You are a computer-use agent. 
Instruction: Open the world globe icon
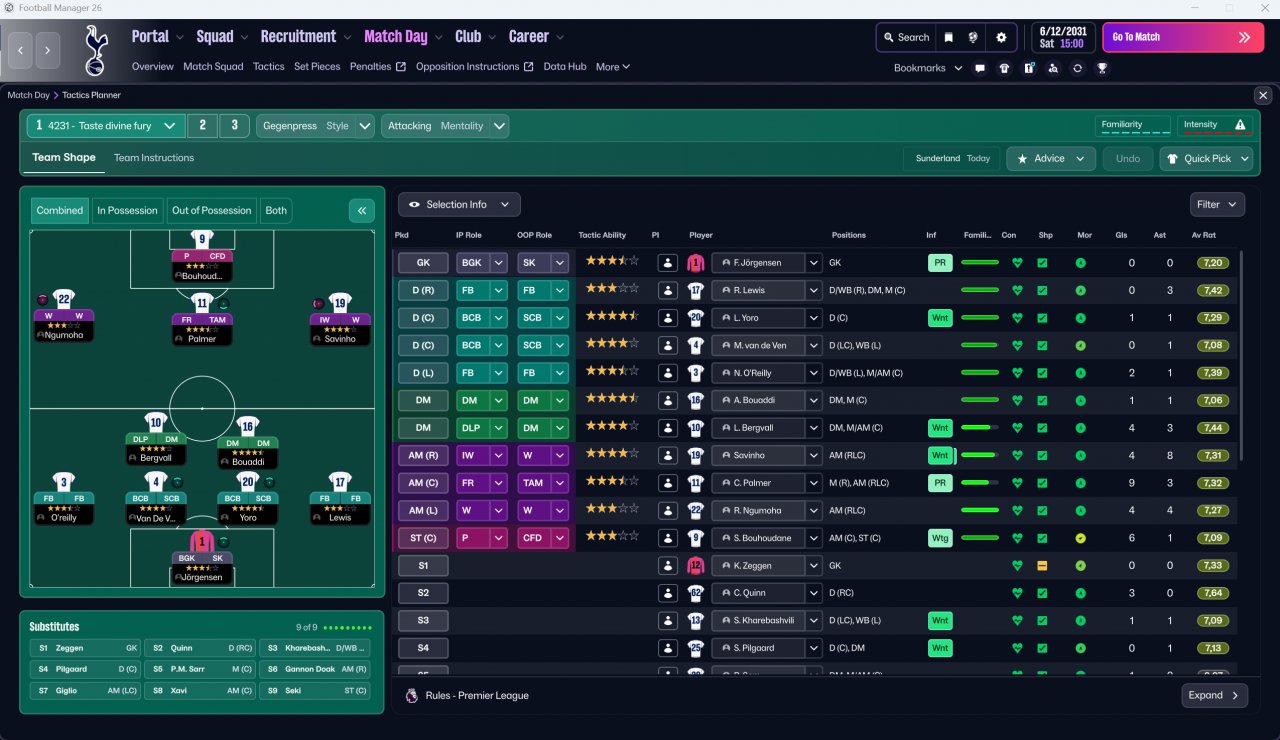click(973, 37)
